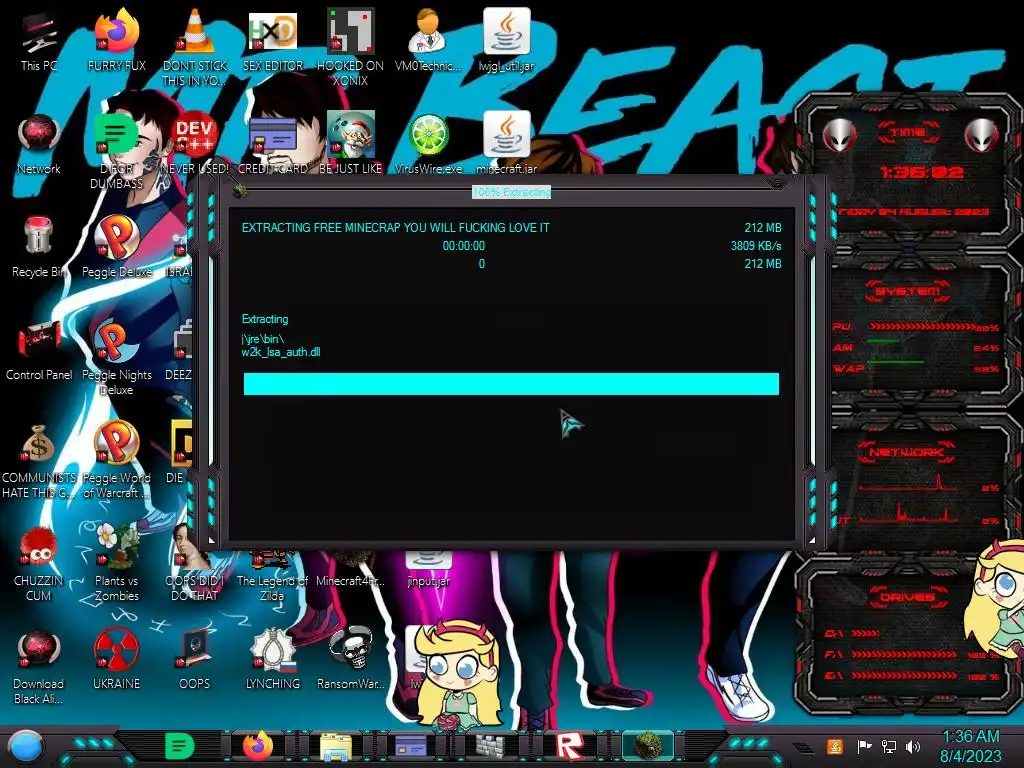Open the RansomWar skull icon
This screenshot has height=768, width=1024.
[350, 660]
